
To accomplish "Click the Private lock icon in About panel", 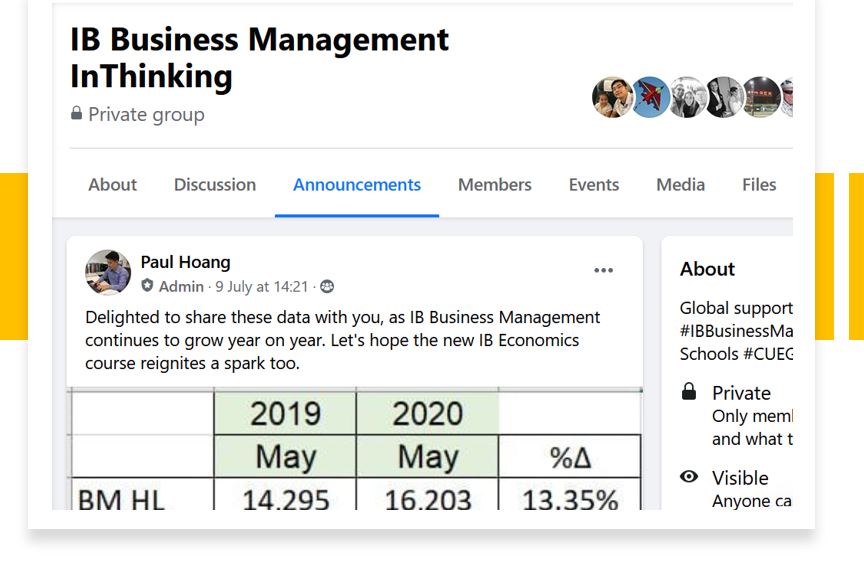I will point(689,392).
